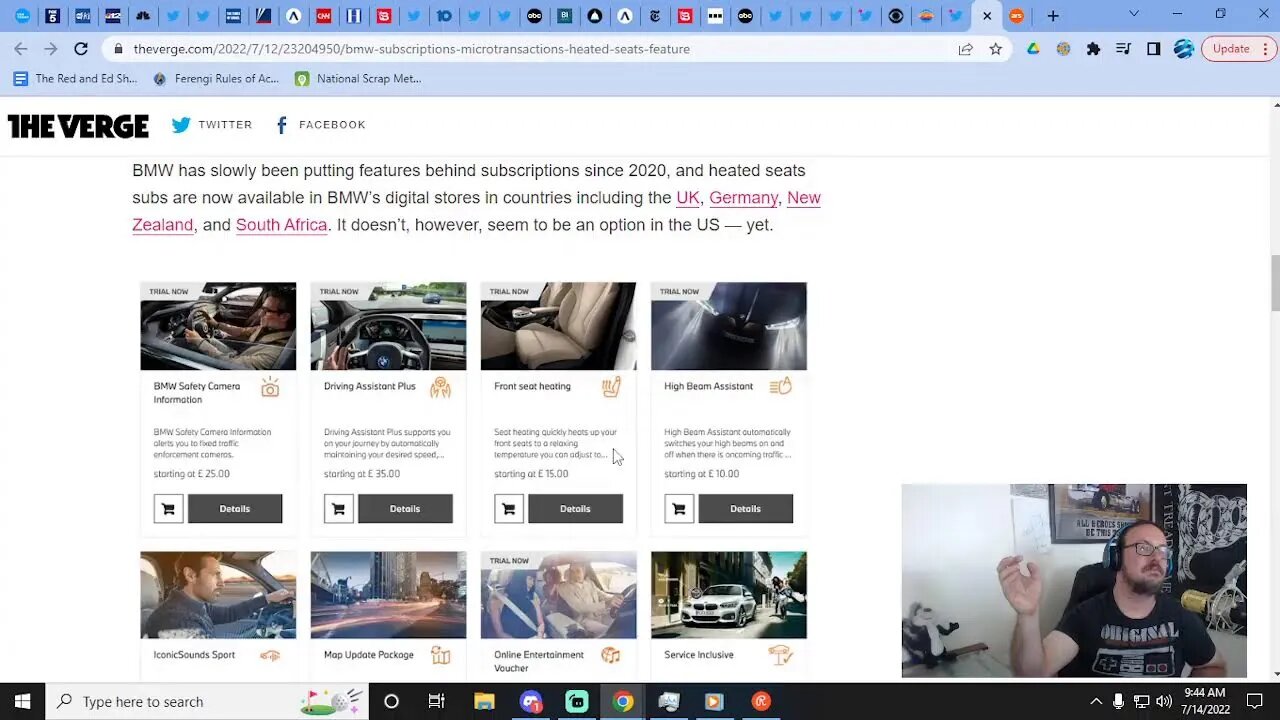Viewport: 1280px width, 720px height.
Task: Open the Extensions puzzle icon
Action: tap(1093, 49)
